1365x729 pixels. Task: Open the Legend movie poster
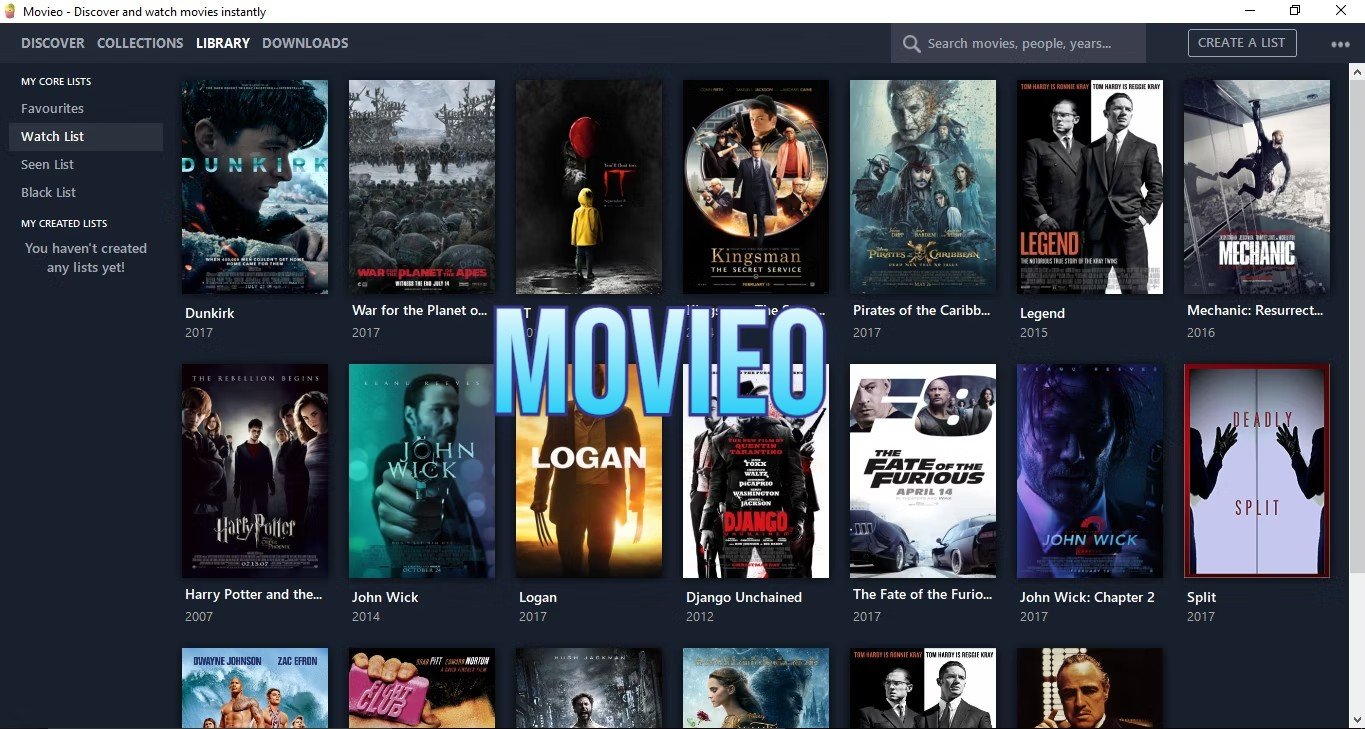[1089, 187]
